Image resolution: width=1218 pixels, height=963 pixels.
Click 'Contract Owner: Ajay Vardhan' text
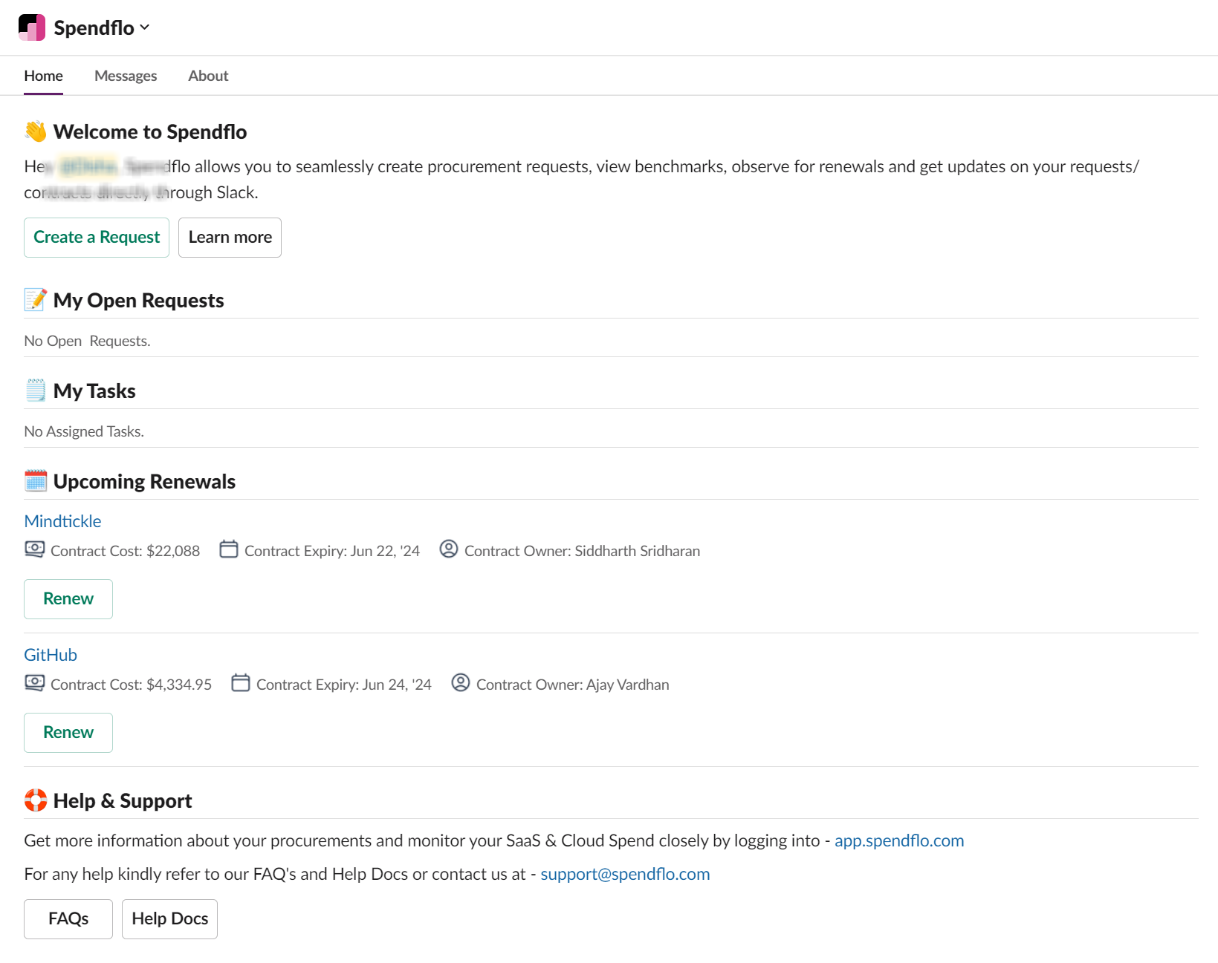[x=573, y=684]
